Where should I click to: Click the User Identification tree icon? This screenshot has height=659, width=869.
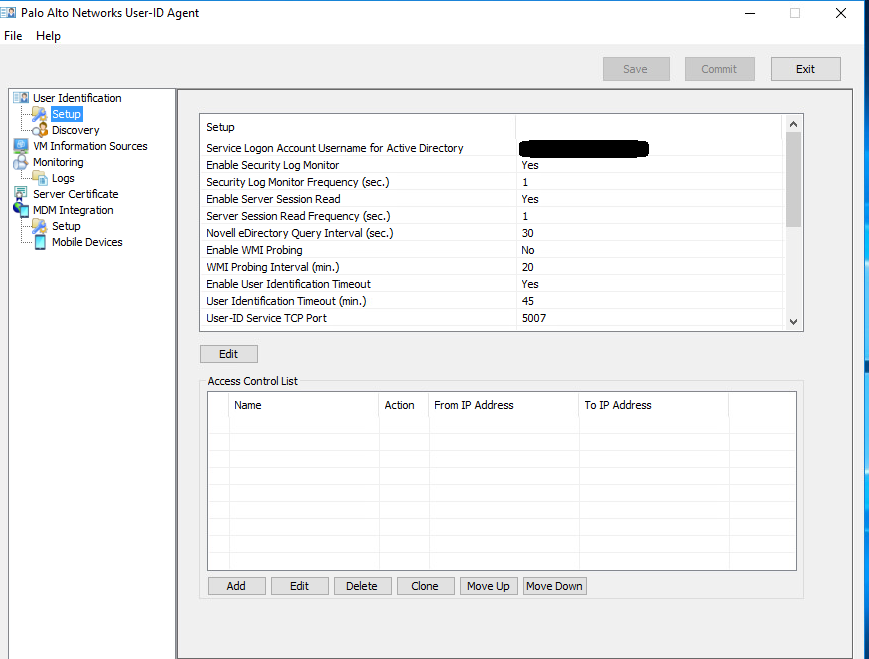tap(21, 98)
